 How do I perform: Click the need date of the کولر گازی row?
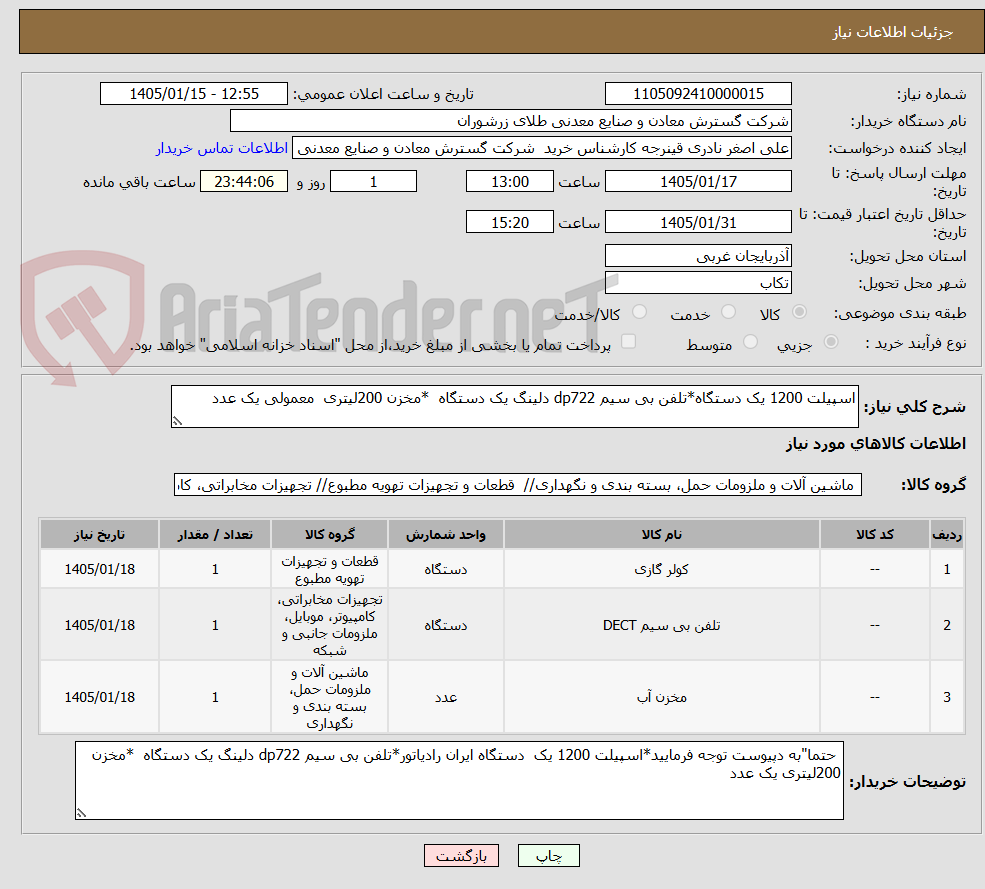click(x=99, y=569)
